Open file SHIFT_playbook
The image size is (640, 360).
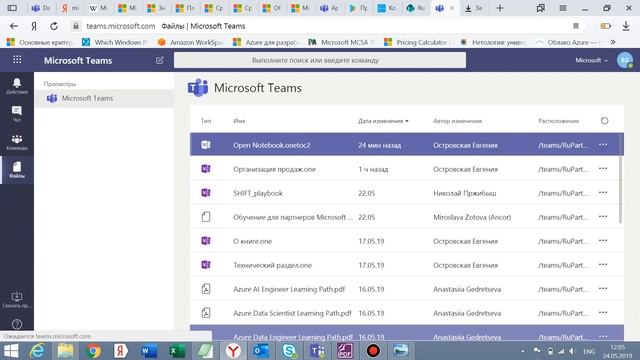pyautogui.click(x=258, y=193)
